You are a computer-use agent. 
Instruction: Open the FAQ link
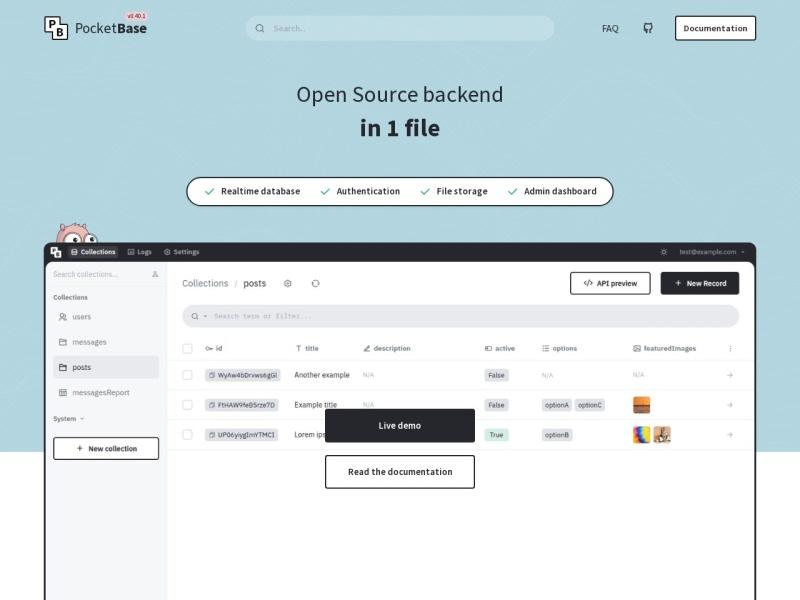pos(610,29)
